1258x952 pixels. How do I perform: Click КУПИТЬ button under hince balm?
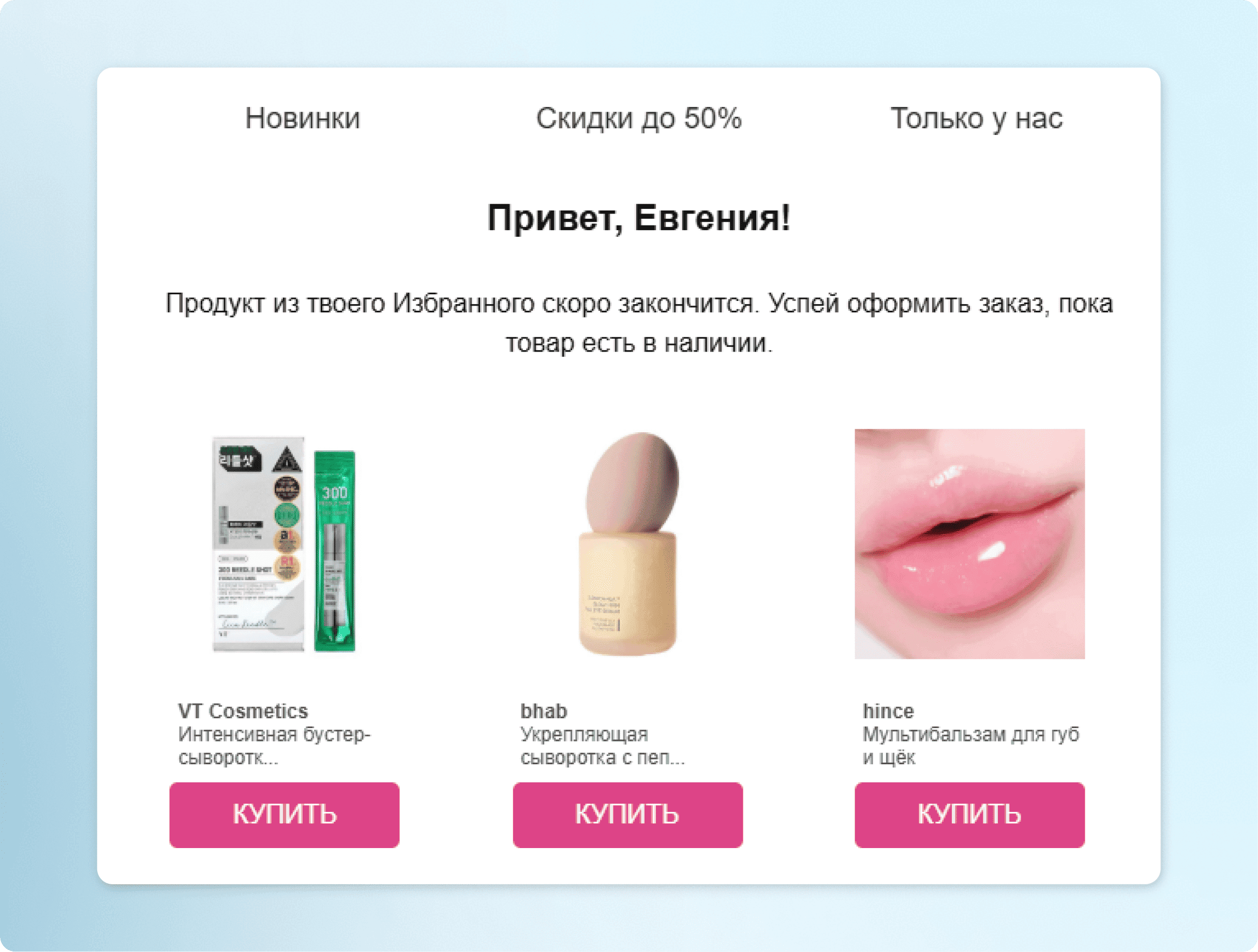coord(970,815)
